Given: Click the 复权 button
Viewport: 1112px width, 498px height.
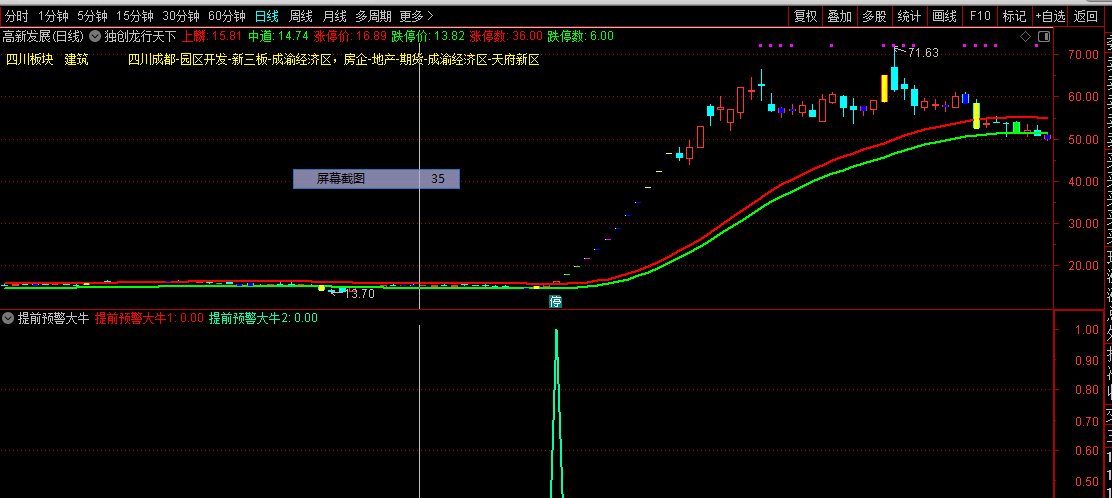Looking at the screenshot, I should 805,16.
